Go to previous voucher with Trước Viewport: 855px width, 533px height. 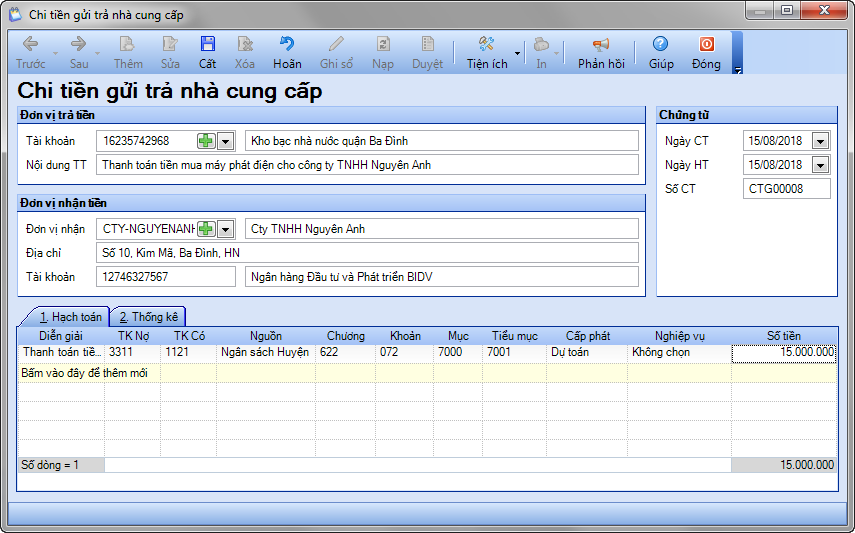31,52
